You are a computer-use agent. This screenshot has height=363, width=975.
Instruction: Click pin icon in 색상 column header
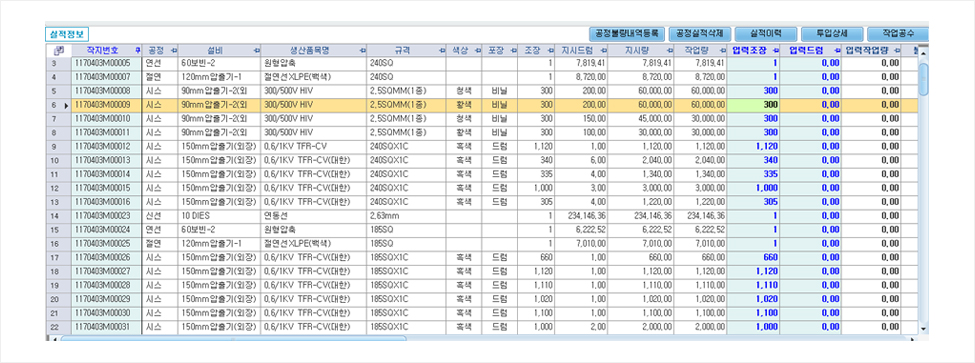[477, 50]
